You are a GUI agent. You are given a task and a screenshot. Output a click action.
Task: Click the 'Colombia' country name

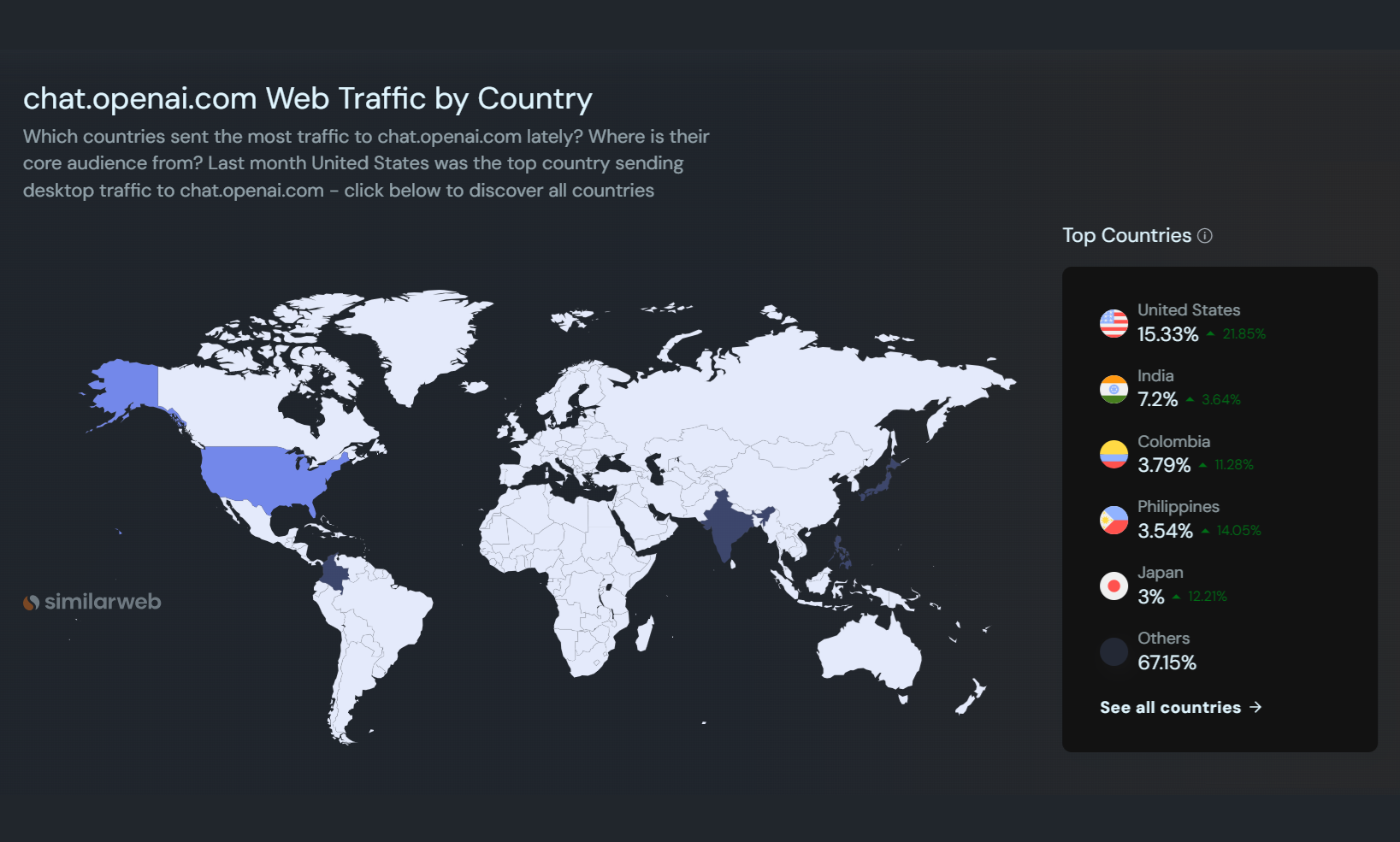[1173, 441]
